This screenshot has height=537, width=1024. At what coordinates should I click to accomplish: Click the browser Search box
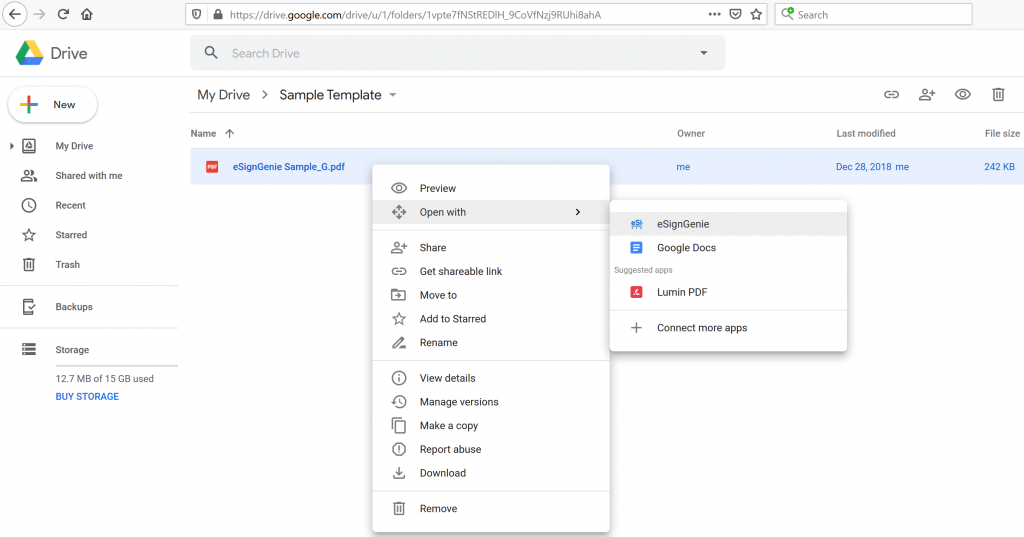873,14
